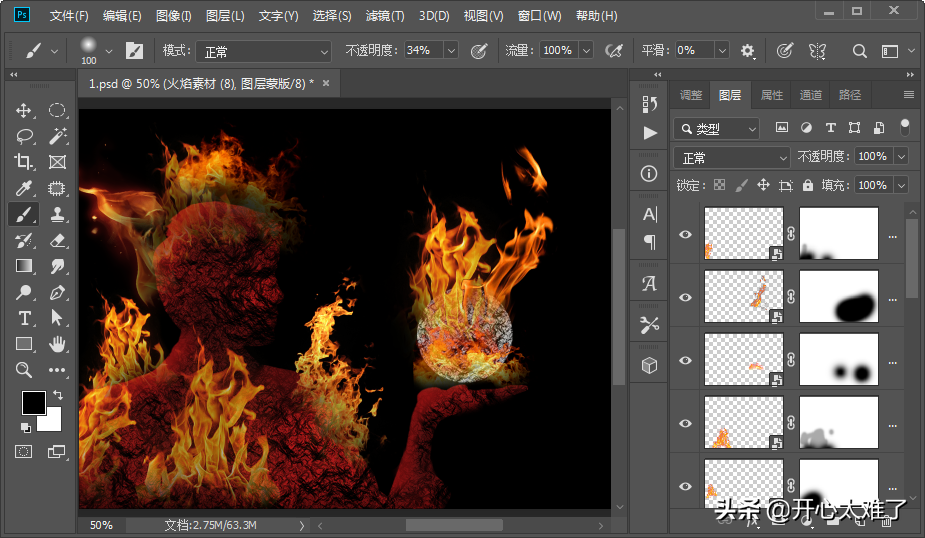Switch to the 路径 panel tab
Viewport: 925px width, 538px height.
tap(850, 95)
